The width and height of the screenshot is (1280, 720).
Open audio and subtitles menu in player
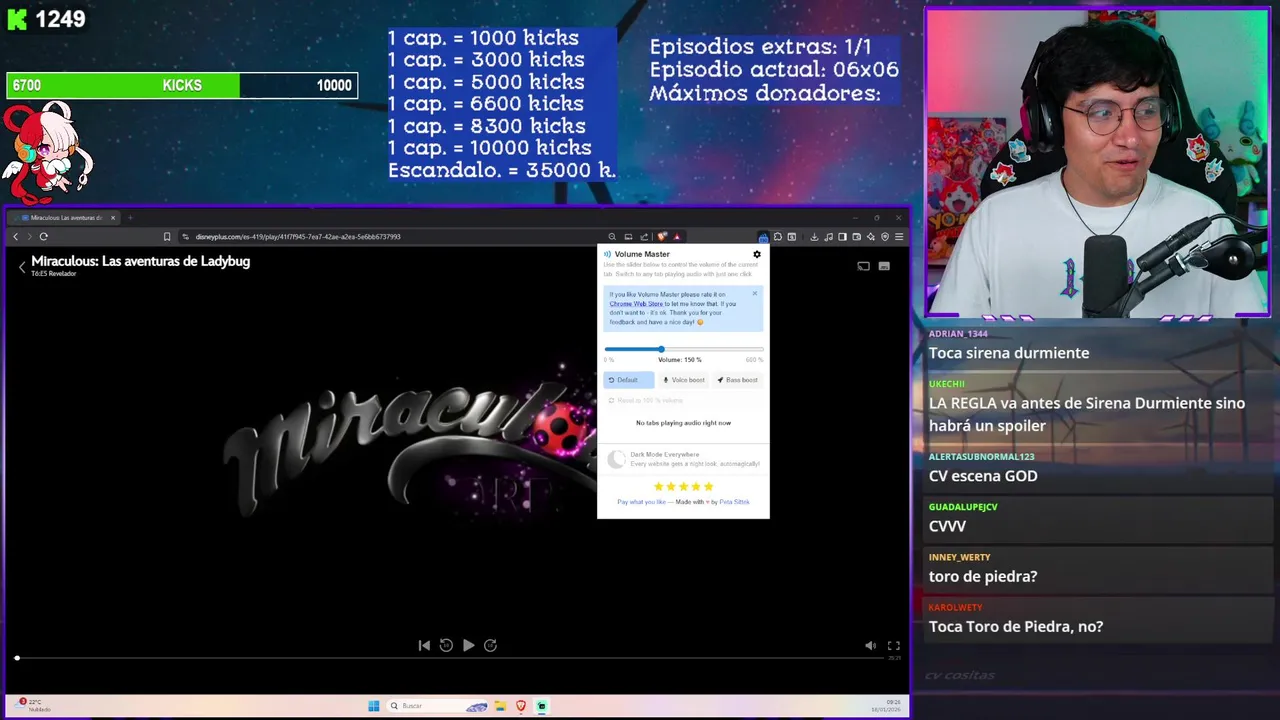click(x=884, y=266)
